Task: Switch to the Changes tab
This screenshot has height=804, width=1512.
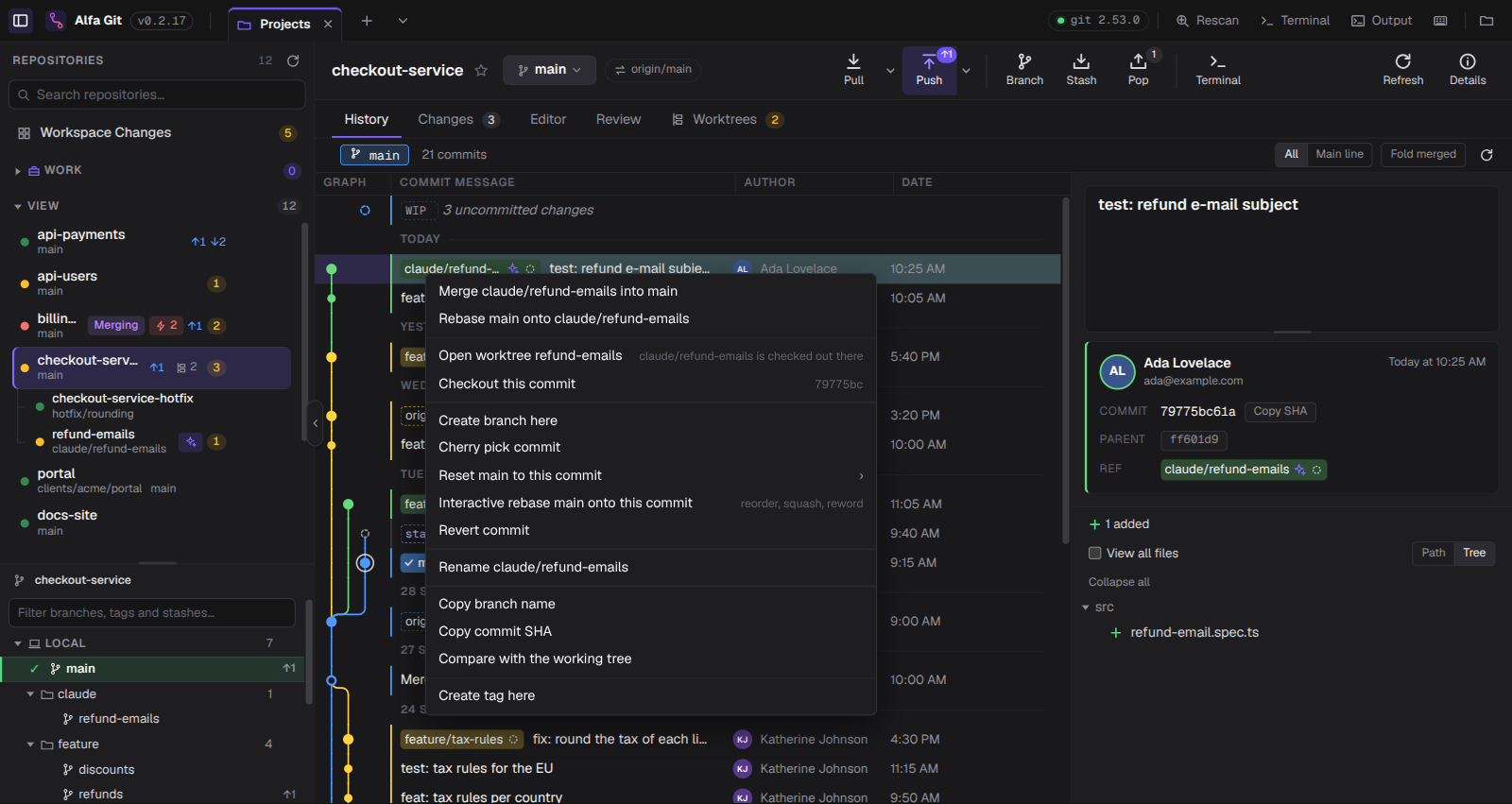Action: point(458,120)
